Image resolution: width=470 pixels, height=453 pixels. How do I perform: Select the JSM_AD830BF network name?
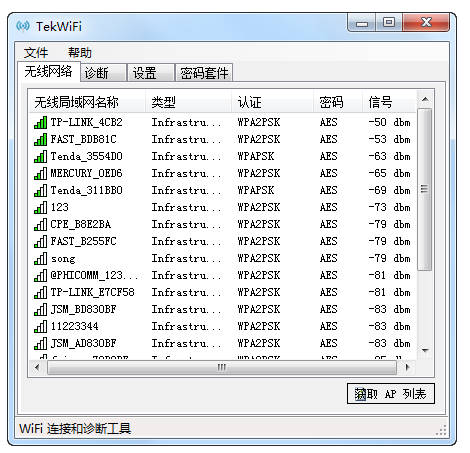tap(83, 343)
